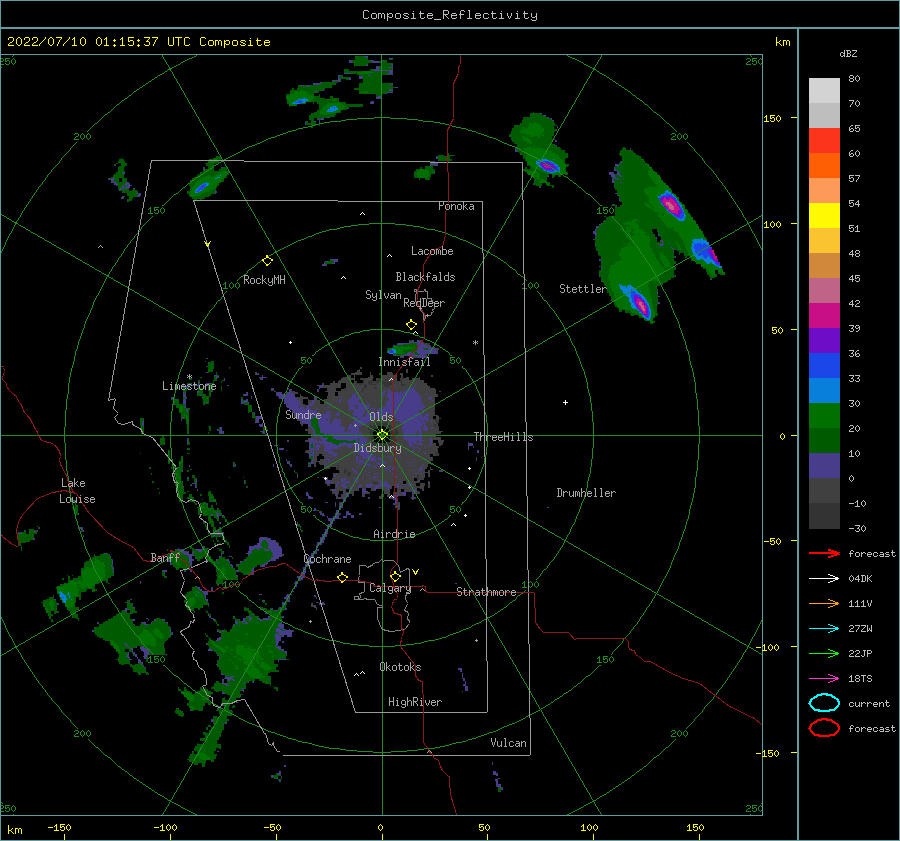Click the orange 111V arrow in legend

pyautogui.click(x=824, y=603)
